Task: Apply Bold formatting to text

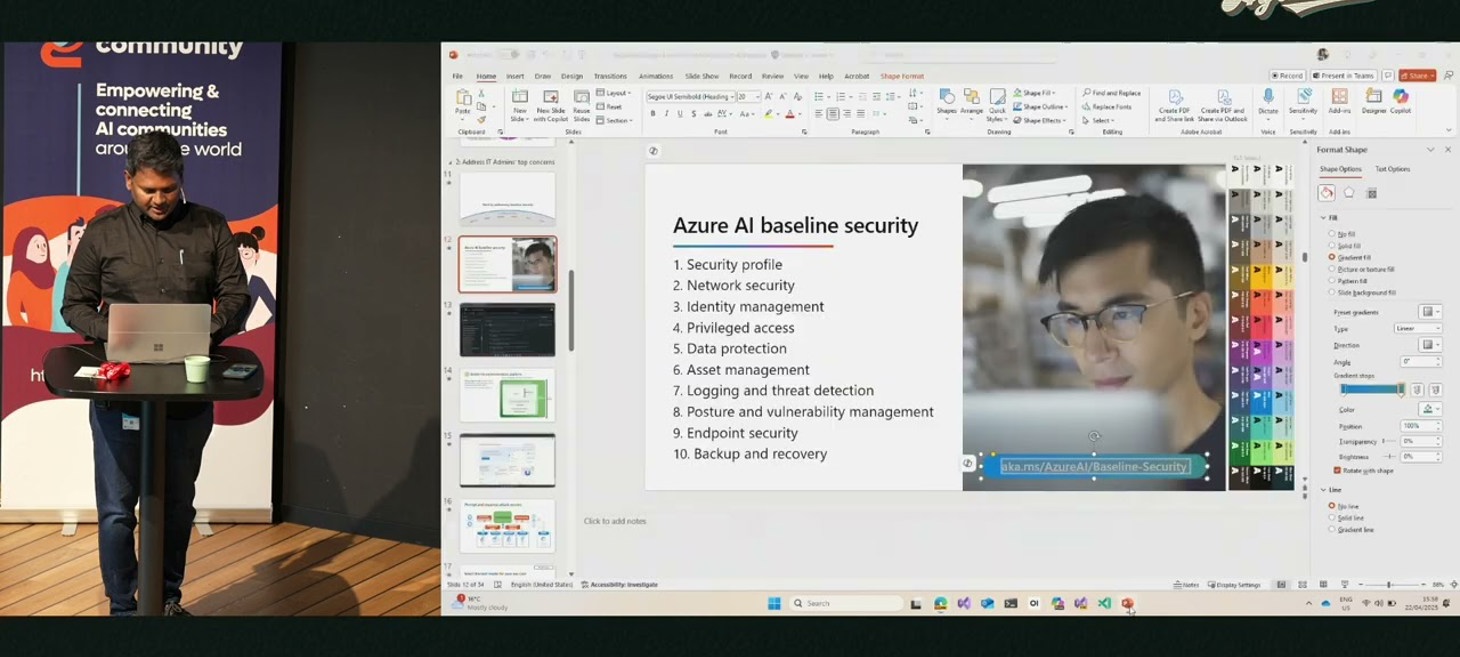Action: click(x=651, y=115)
